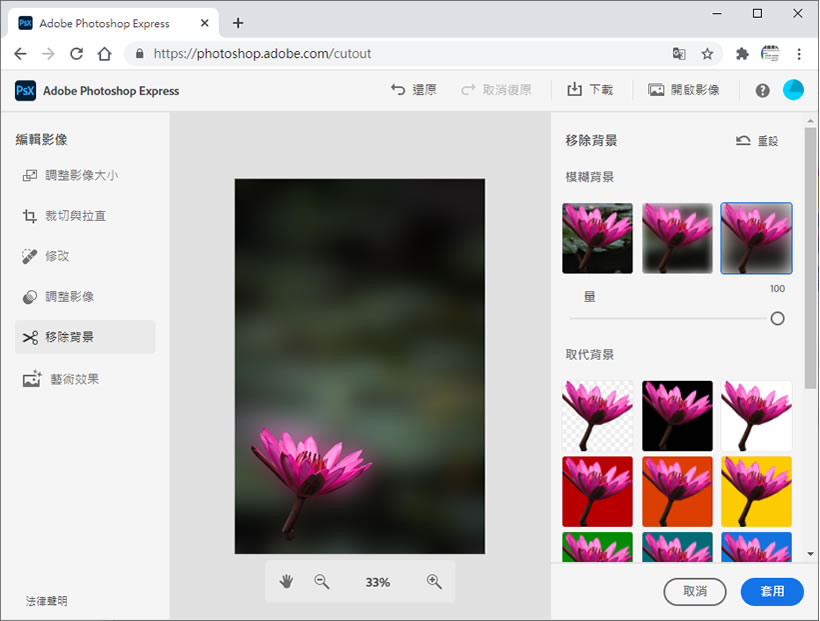
Task: Click the 下載 download icon
Action: click(x=574, y=89)
